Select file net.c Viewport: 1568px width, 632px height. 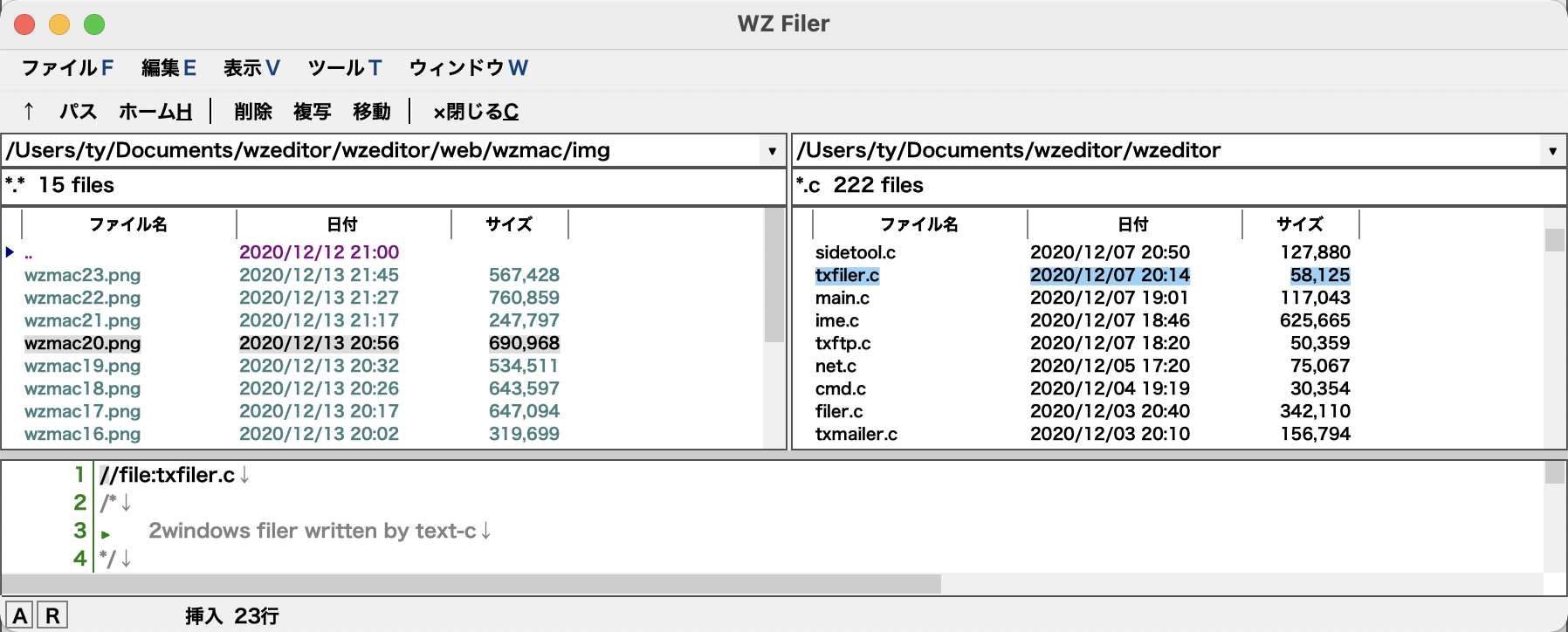click(x=836, y=366)
